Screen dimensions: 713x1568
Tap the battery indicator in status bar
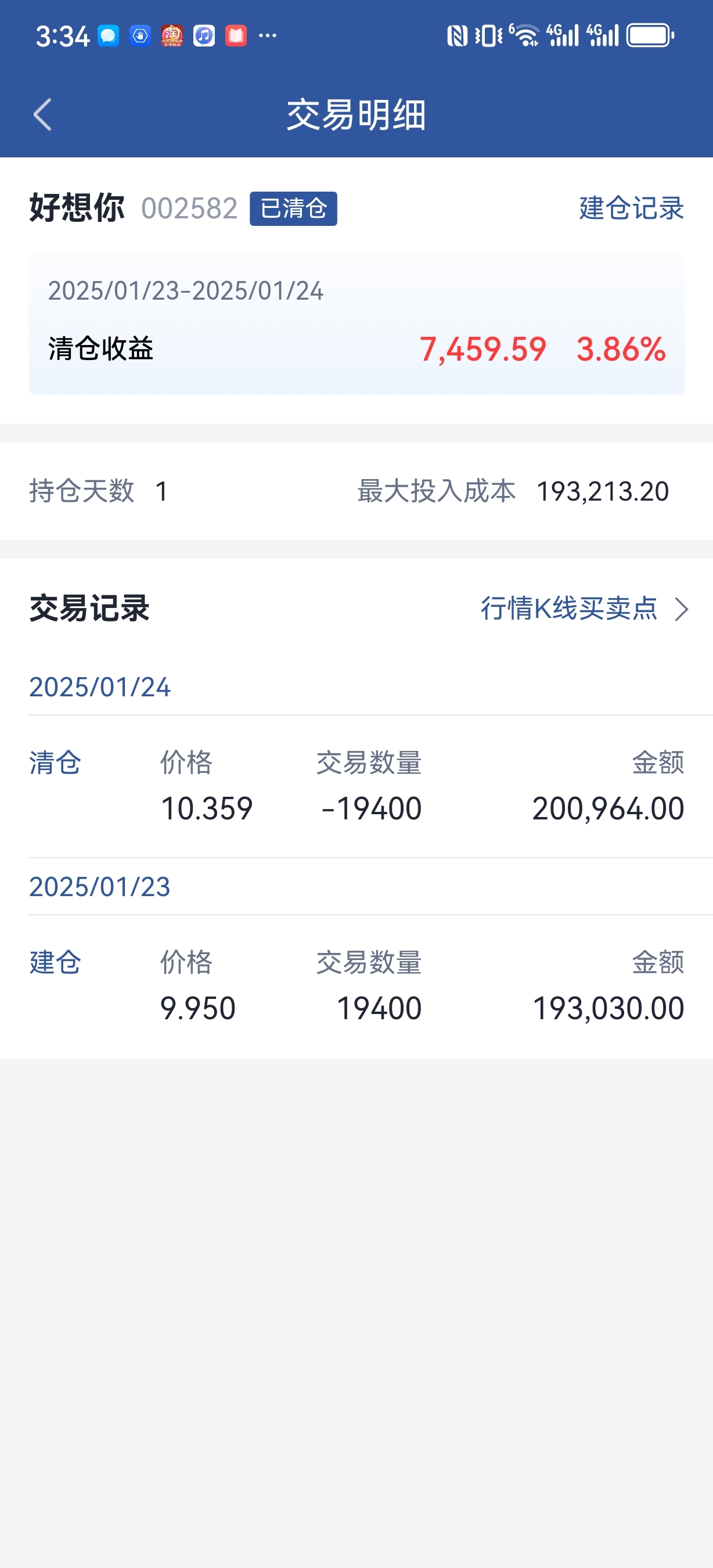[650, 35]
